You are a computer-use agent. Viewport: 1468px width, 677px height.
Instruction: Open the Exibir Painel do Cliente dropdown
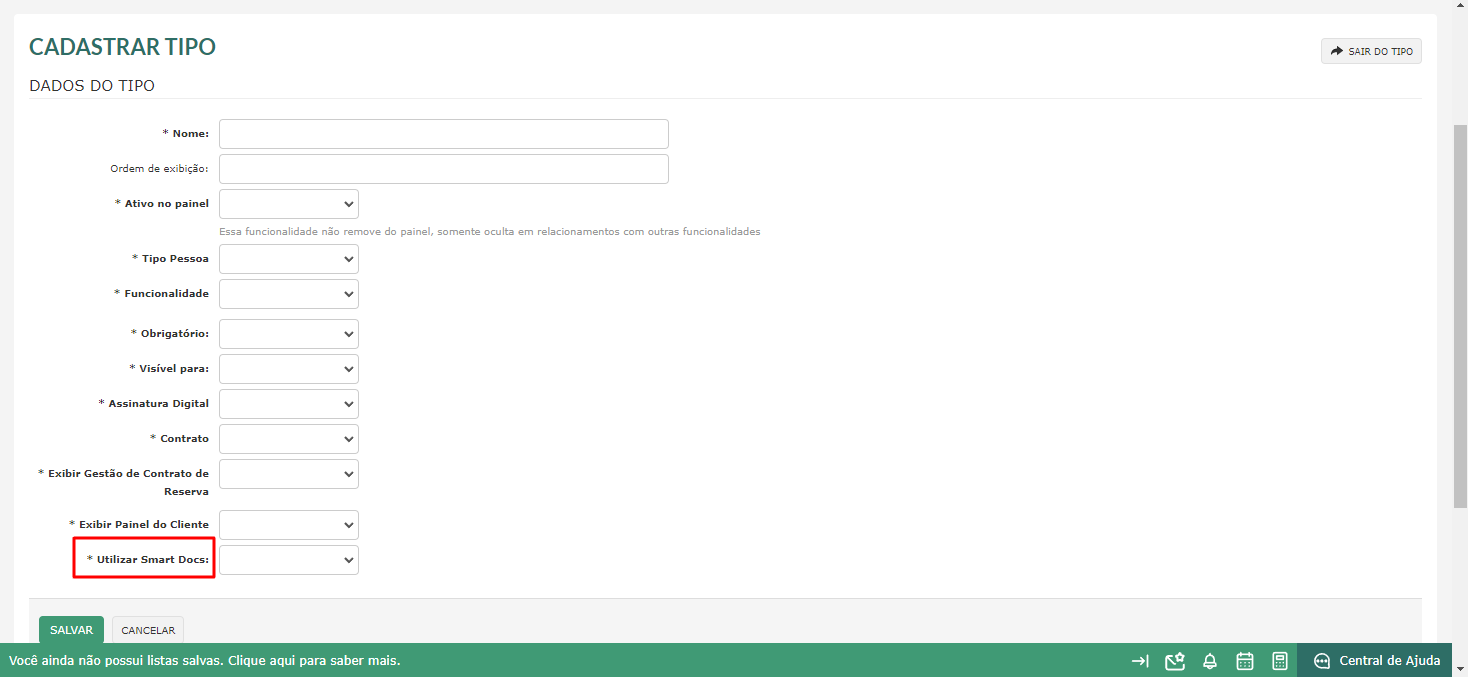coord(289,525)
